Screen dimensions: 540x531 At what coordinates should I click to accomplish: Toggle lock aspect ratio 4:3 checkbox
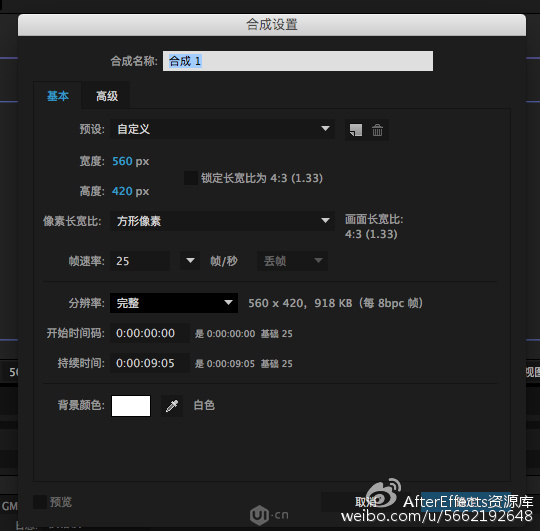[x=190, y=178]
